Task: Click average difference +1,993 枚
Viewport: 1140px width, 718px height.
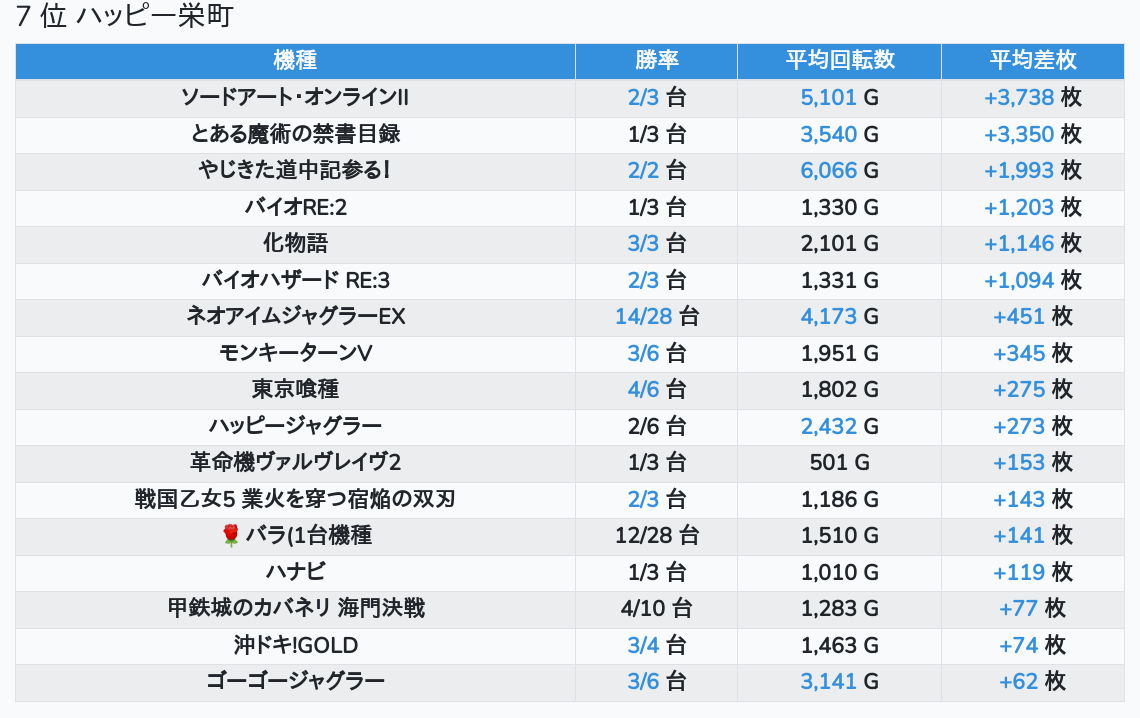Action: (x=1032, y=170)
